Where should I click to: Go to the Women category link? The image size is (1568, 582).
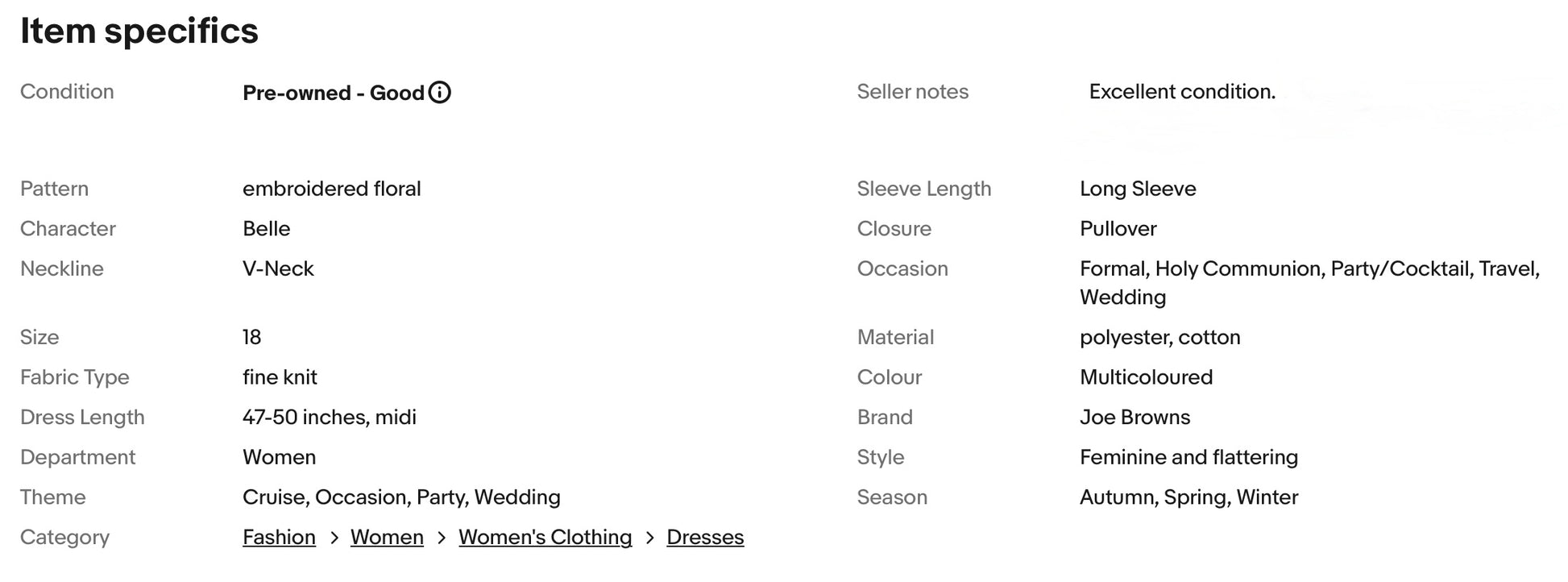(387, 538)
